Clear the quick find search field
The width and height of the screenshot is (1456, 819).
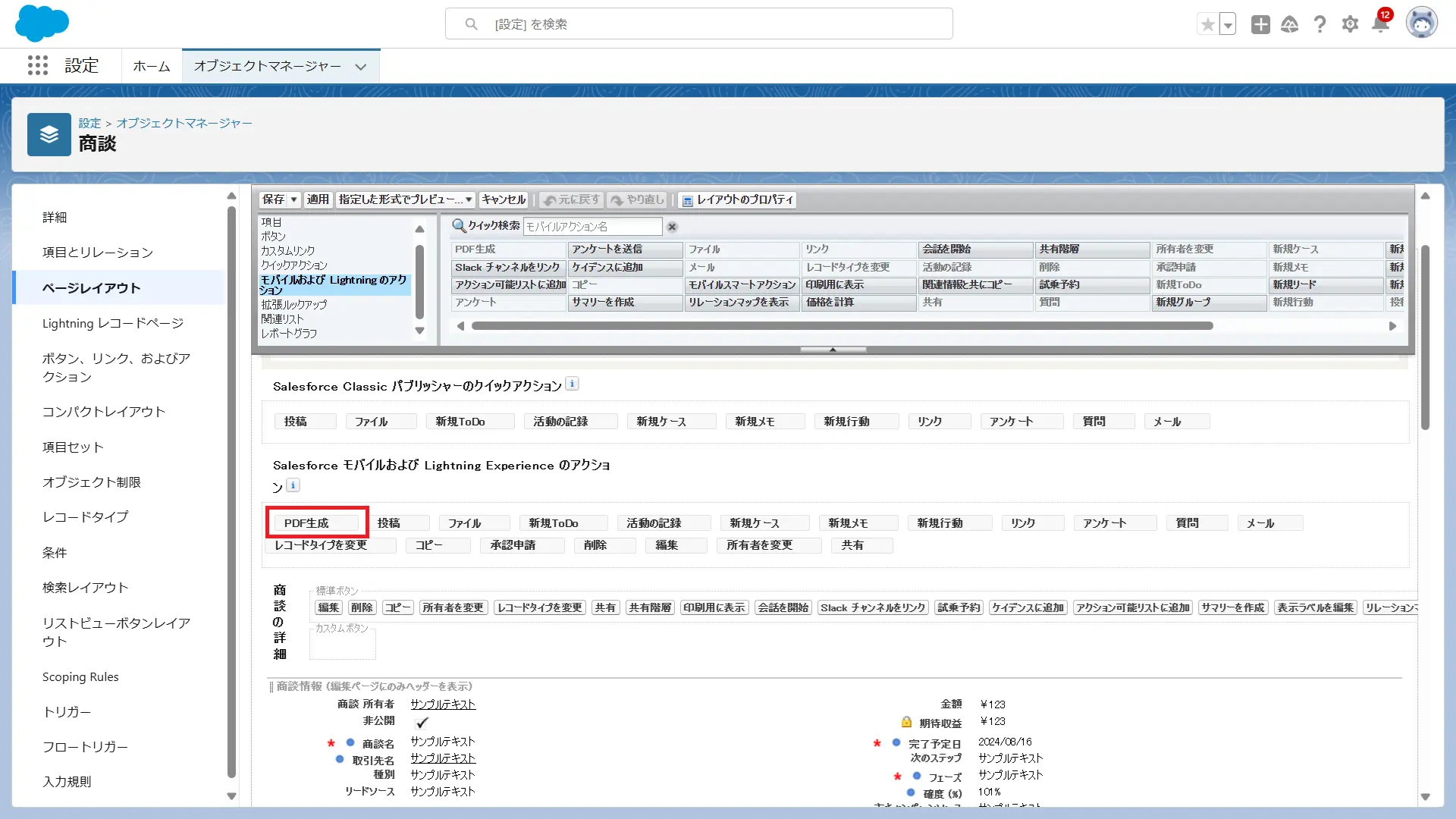pyautogui.click(x=672, y=227)
